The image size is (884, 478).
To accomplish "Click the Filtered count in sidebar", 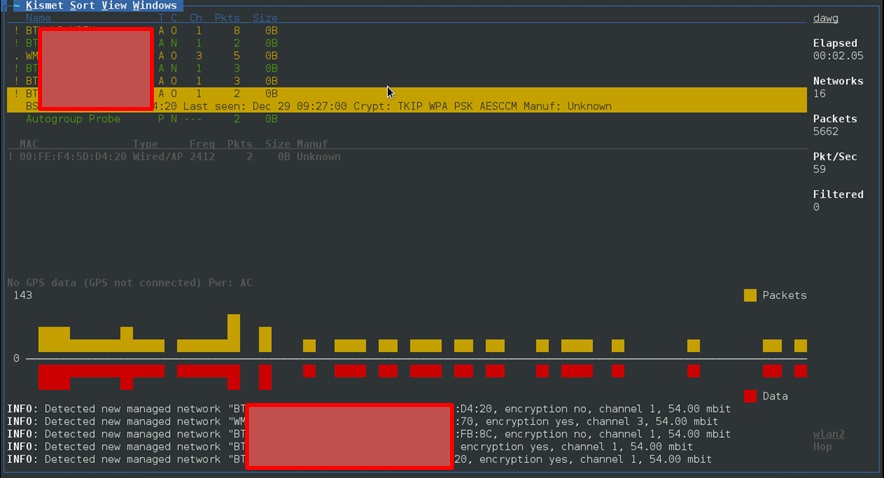I will pyautogui.click(x=816, y=207).
